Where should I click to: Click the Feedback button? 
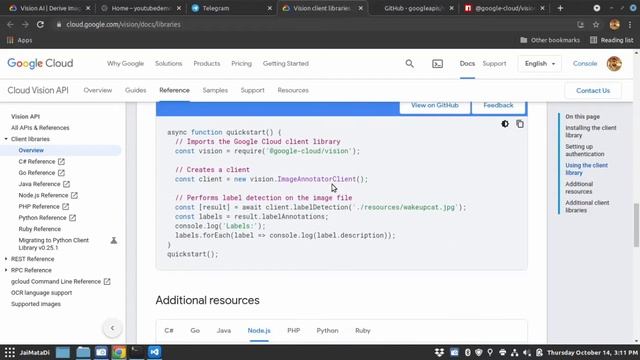pos(498,106)
